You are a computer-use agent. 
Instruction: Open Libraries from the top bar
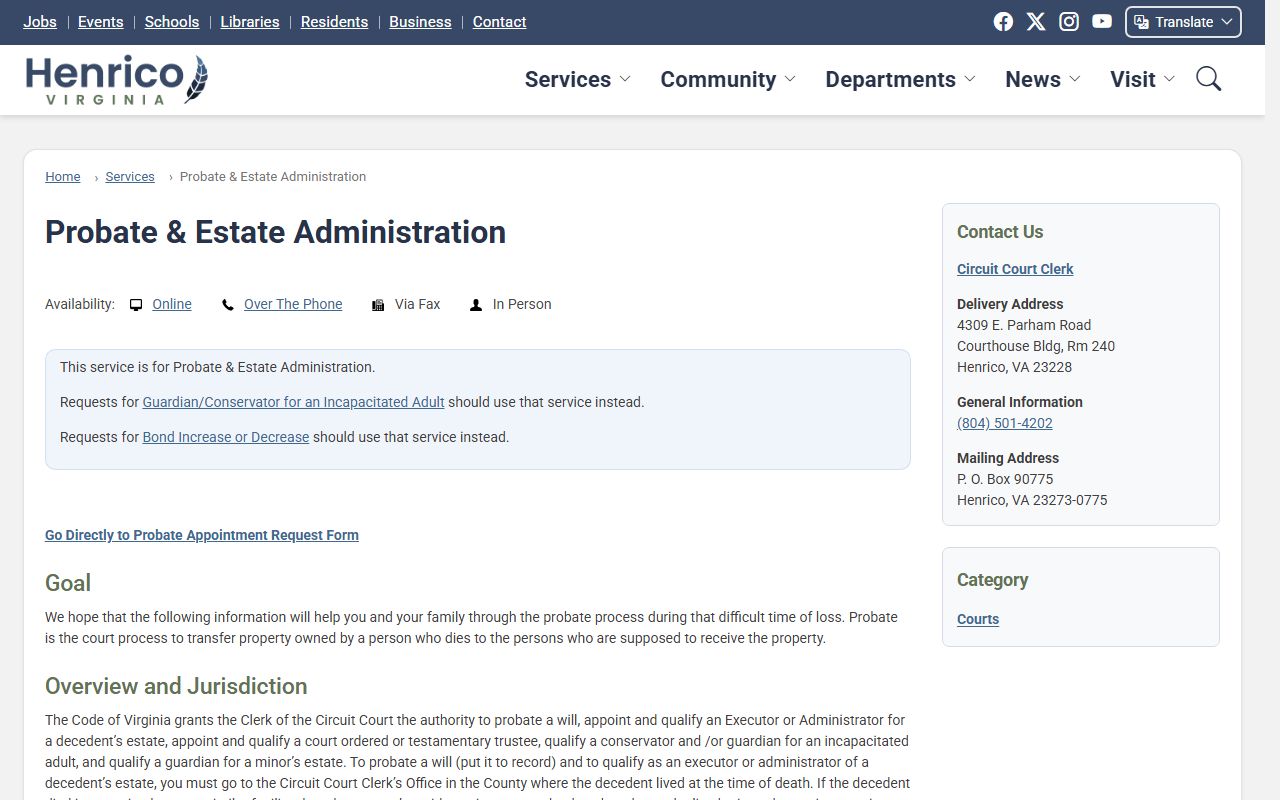250,22
